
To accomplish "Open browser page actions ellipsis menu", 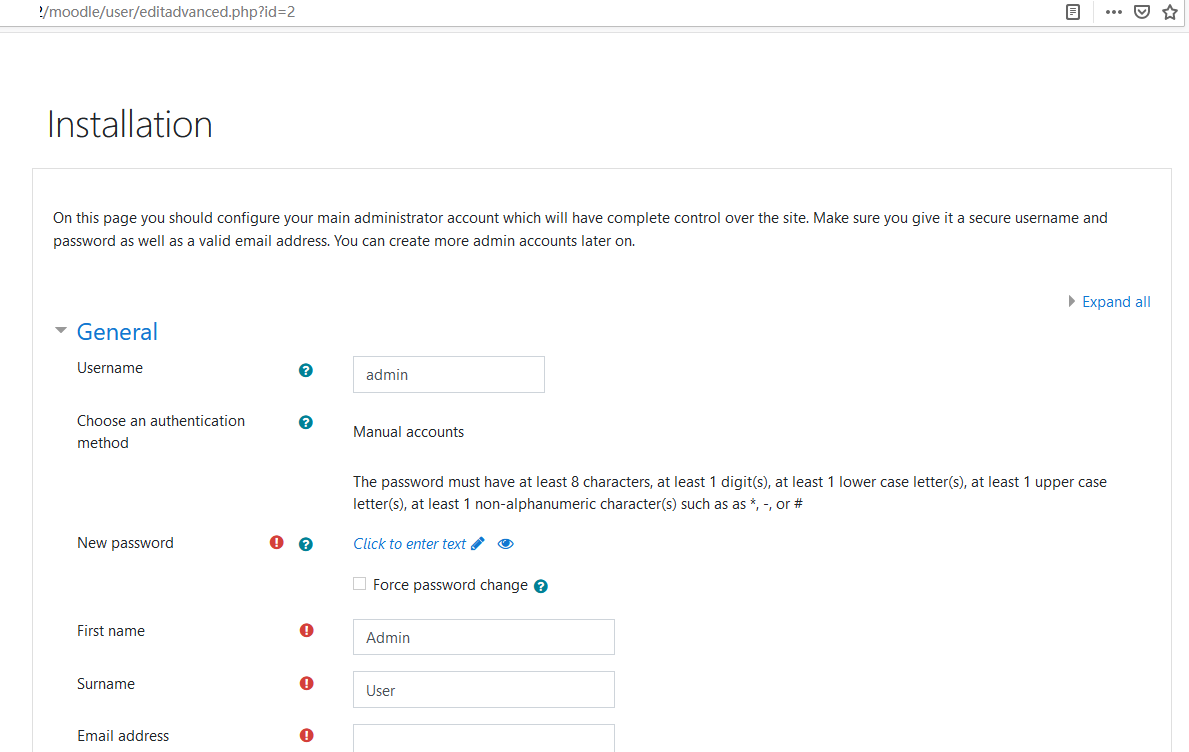I will tap(1113, 12).
